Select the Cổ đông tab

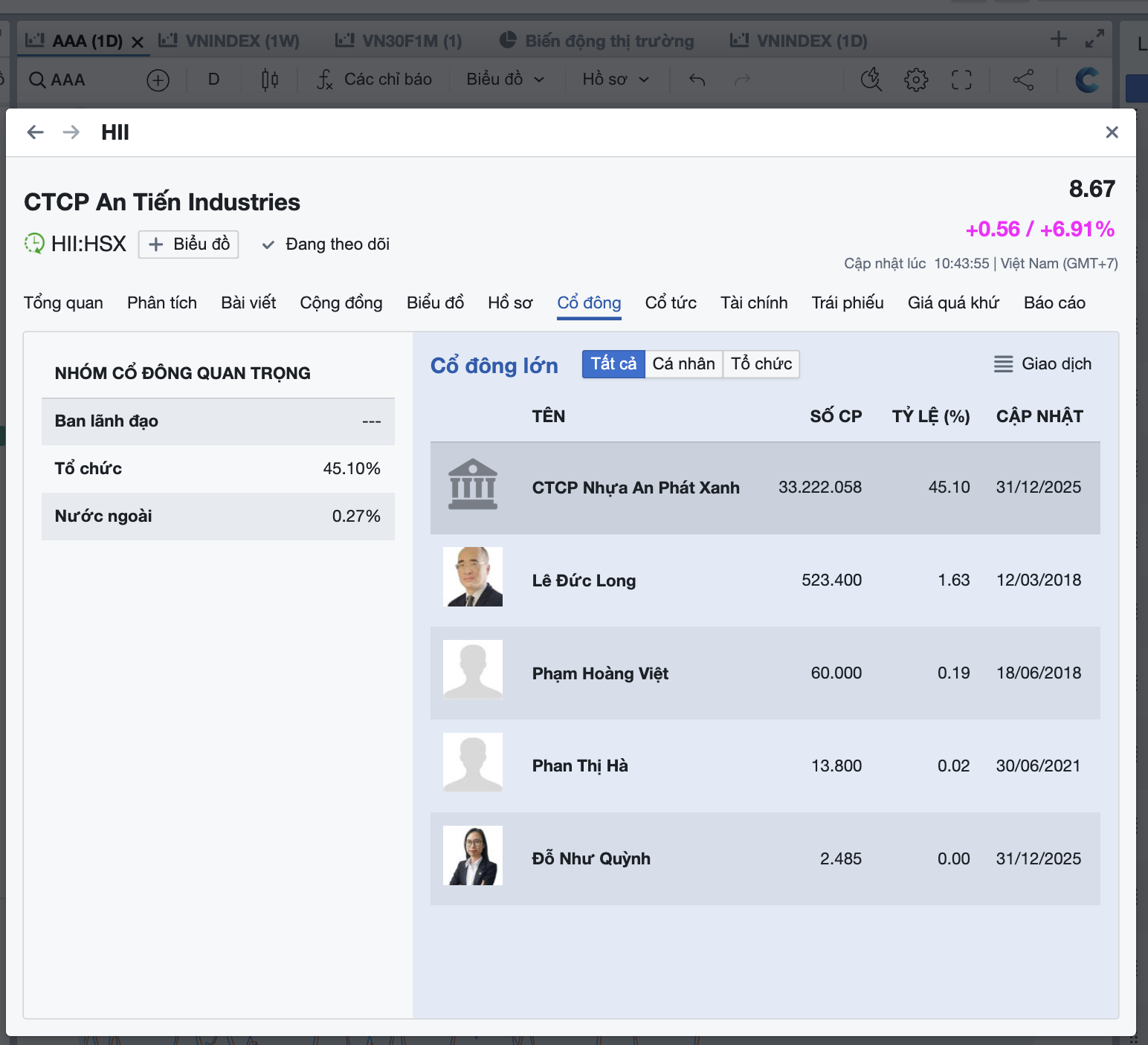tap(589, 303)
